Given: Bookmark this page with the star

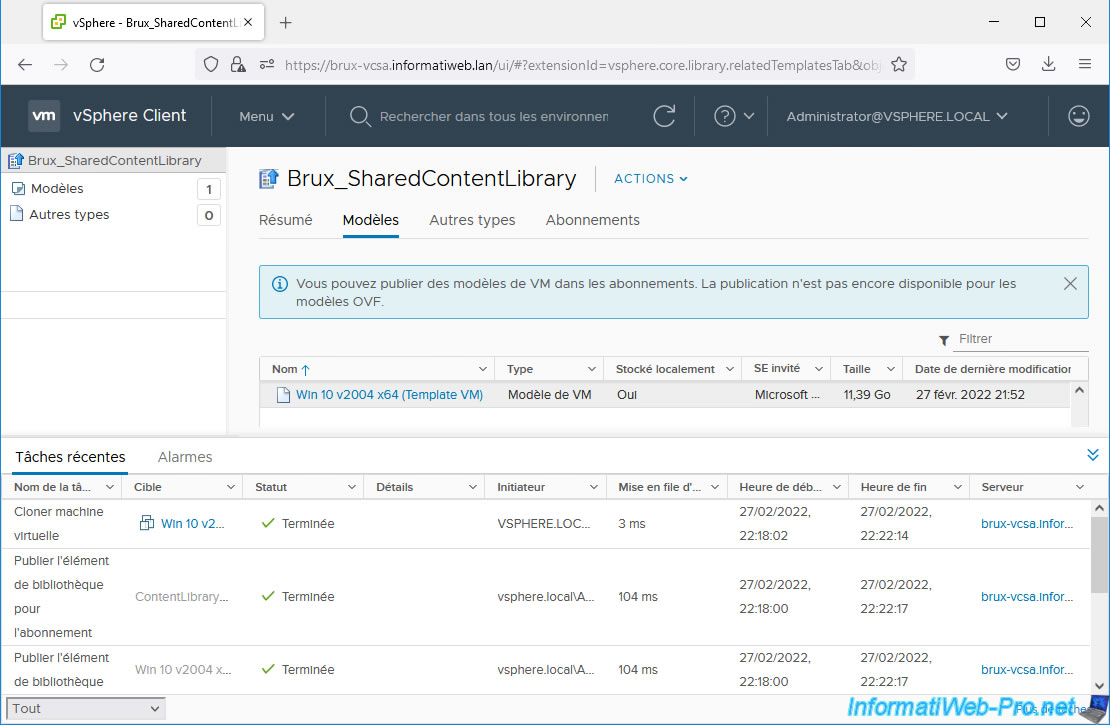Looking at the screenshot, I should click(898, 64).
